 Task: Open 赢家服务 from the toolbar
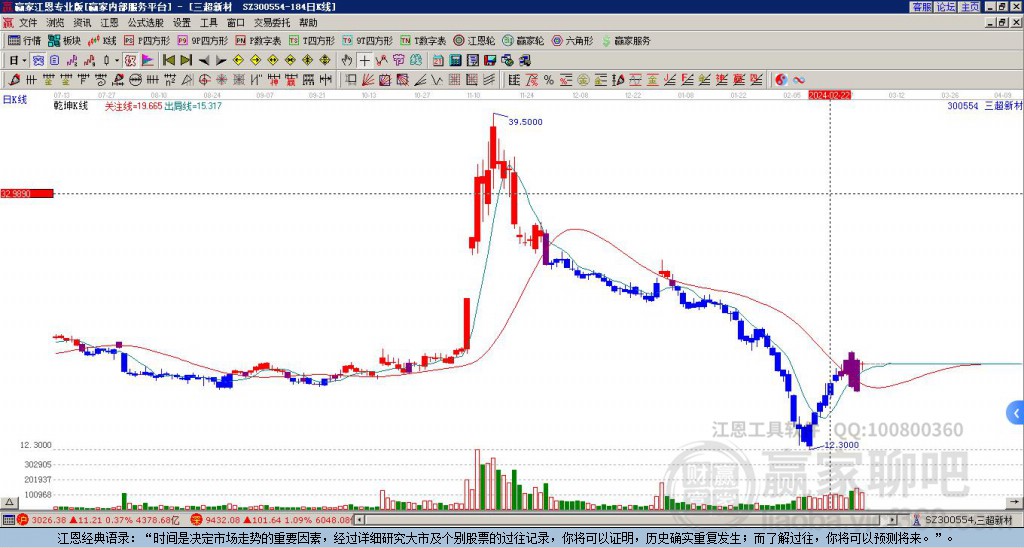(626, 40)
